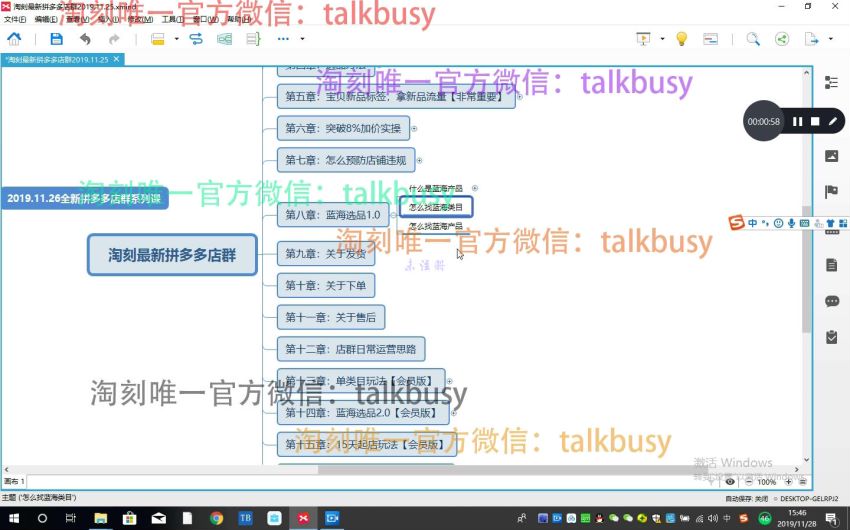Expand chapter five subtopics
The width and height of the screenshot is (850, 530).
(520, 96)
